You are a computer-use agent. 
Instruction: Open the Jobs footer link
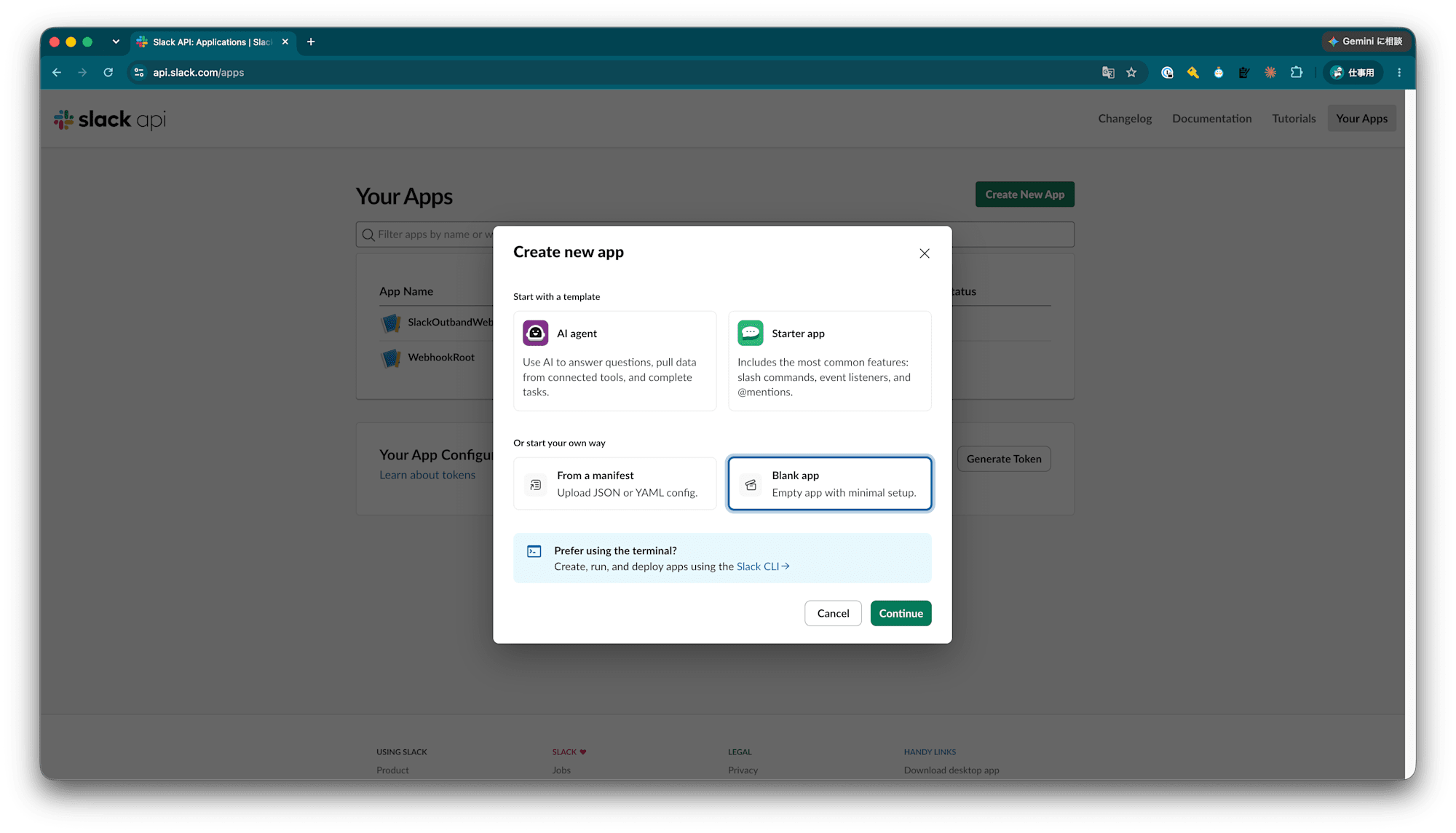click(561, 770)
